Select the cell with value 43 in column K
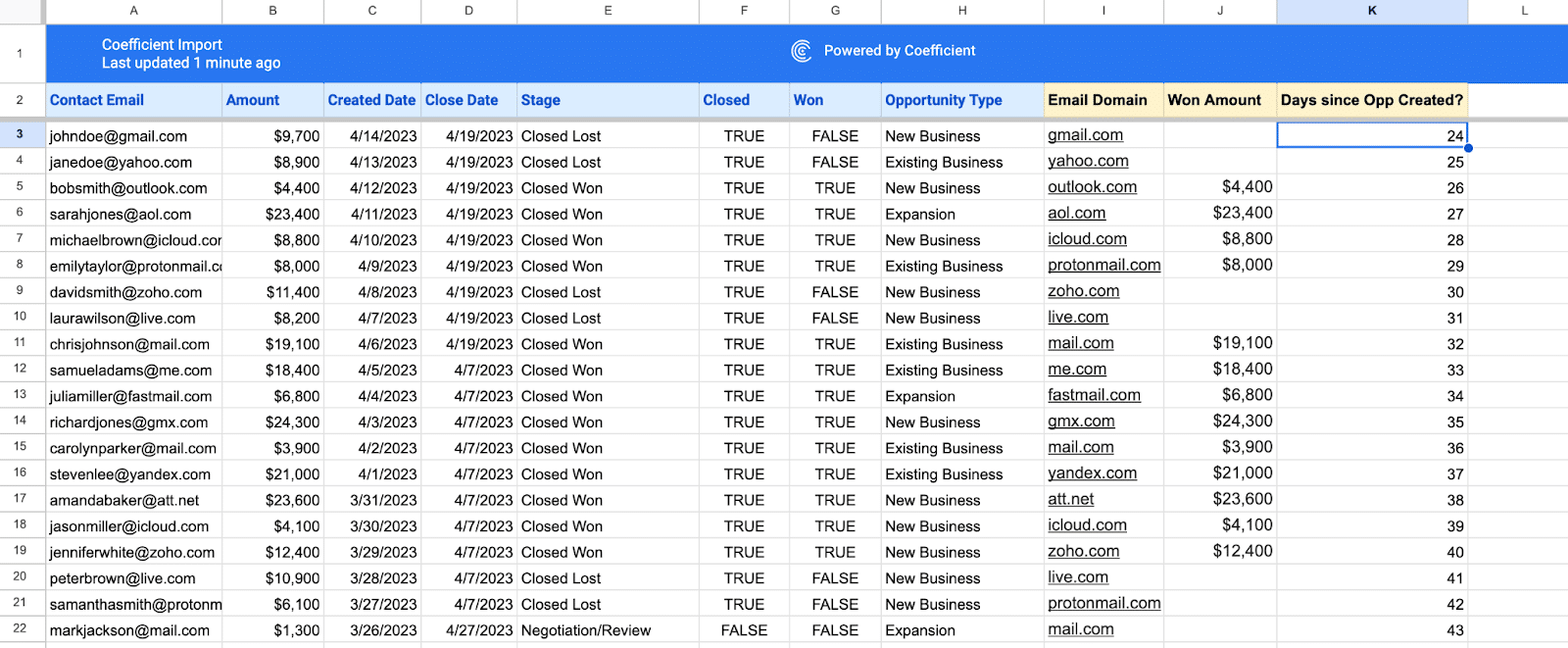This screenshot has height=648, width=1568. click(1372, 630)
